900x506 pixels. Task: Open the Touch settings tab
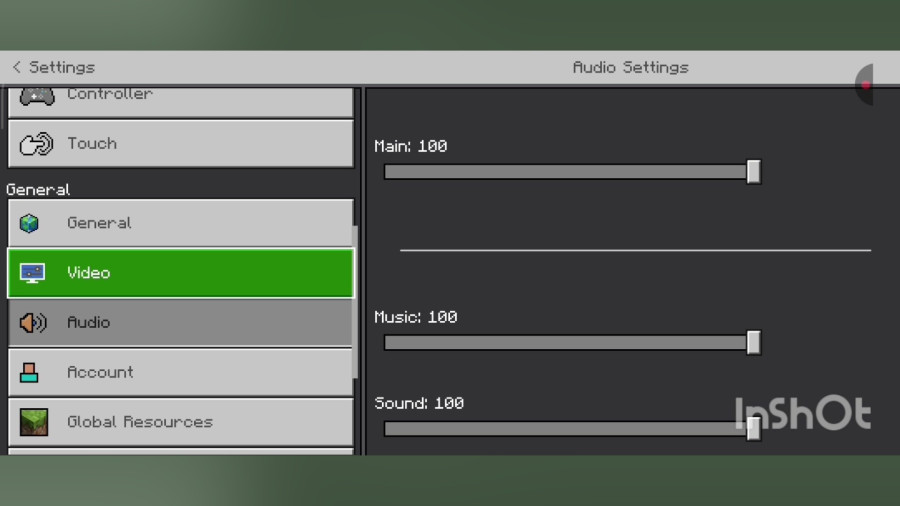[x=181, y=143]
